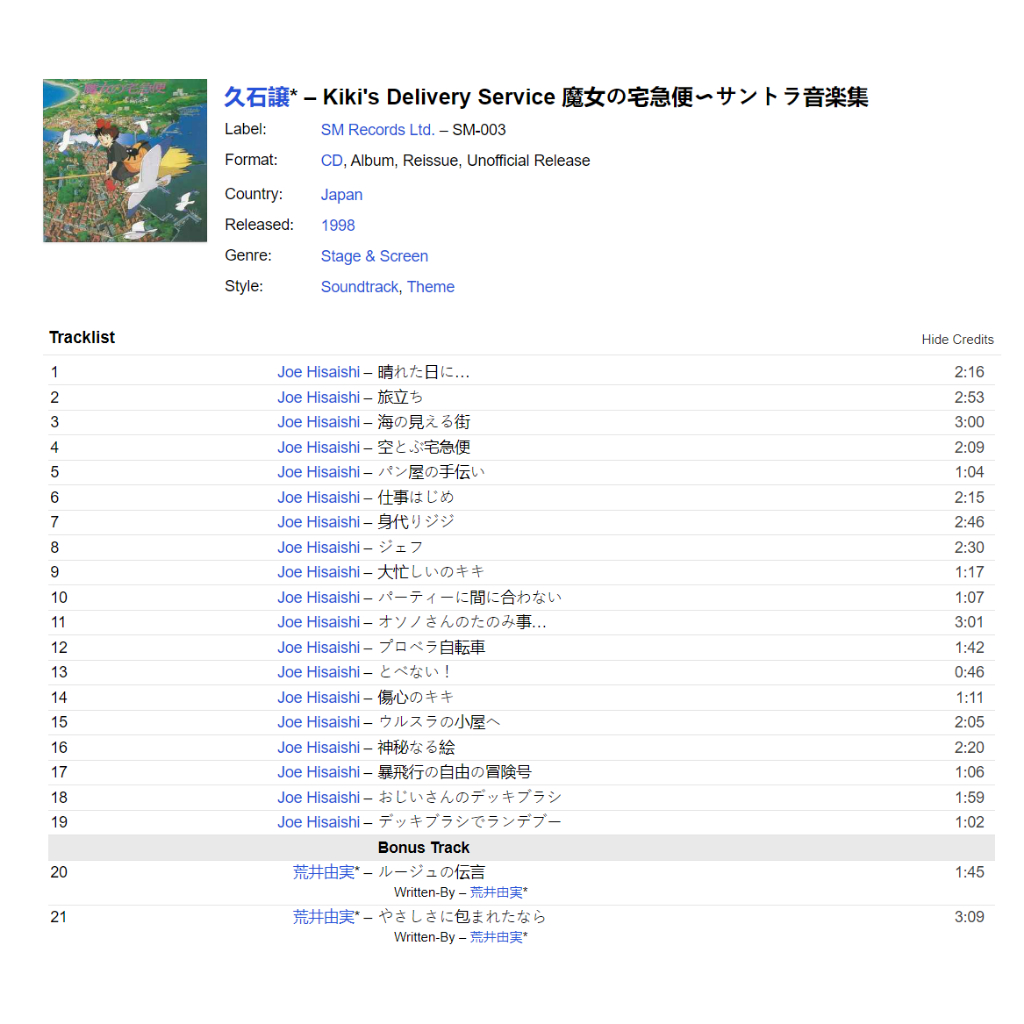Select track title おじいさんのデッキブラシ
This screenshot has width=1024, height=1024.
(x=470, y=797)
